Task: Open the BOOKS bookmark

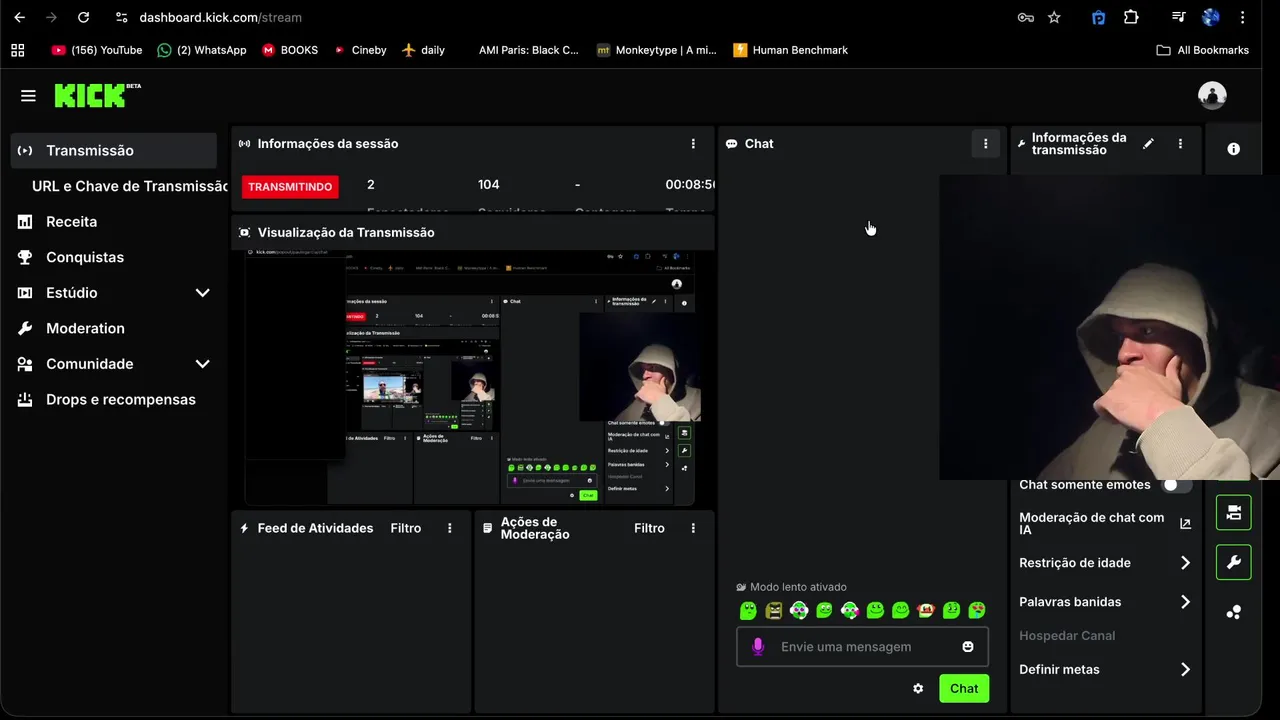Action: click(x=290, y=50)
